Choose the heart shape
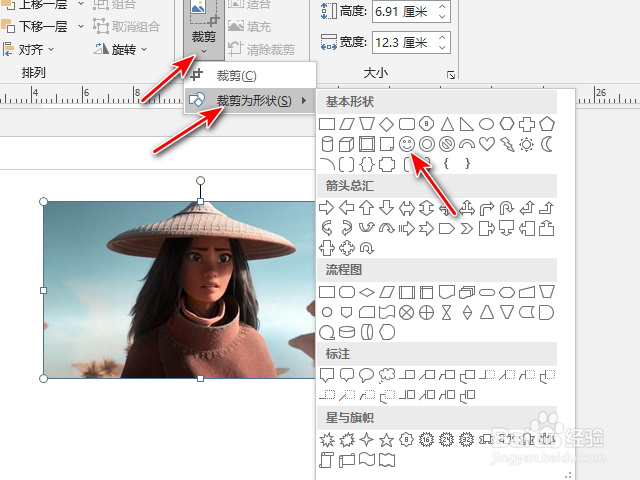This screenshot has width=640, height=480. [x=487, y=144]
